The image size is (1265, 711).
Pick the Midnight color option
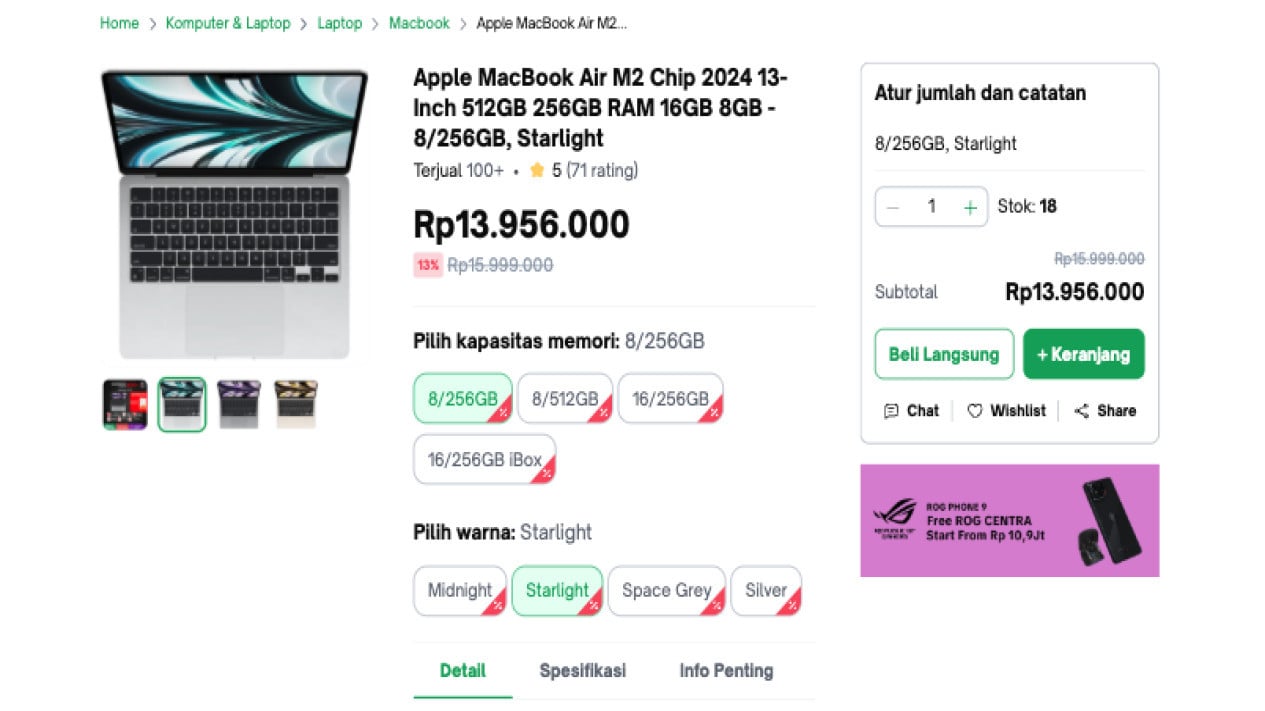[460, 590]
